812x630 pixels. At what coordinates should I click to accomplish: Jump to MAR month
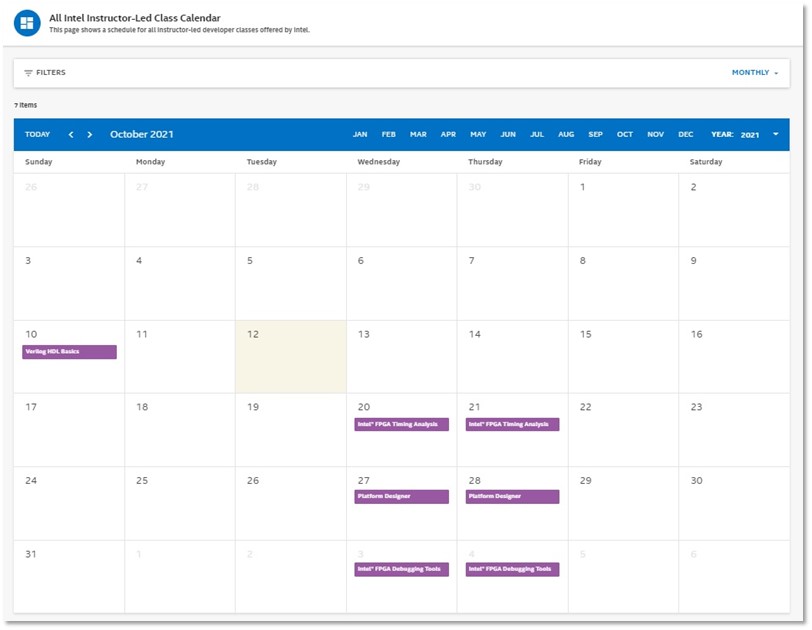point(418,135)
